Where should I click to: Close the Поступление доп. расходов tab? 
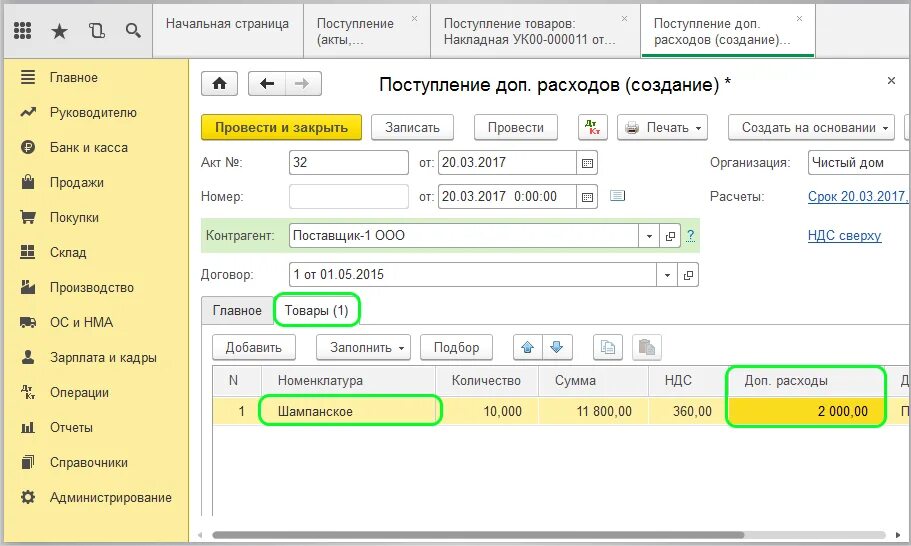click(x=799, y=19)
